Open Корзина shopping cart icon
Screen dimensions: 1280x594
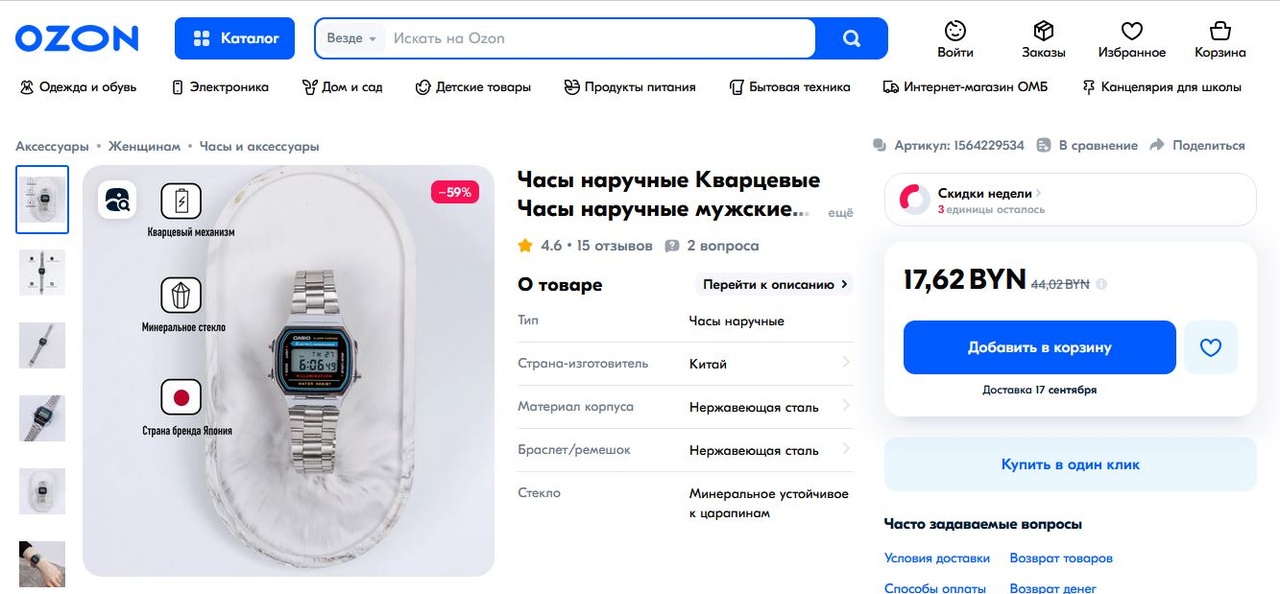click(x=1220, y=31)
